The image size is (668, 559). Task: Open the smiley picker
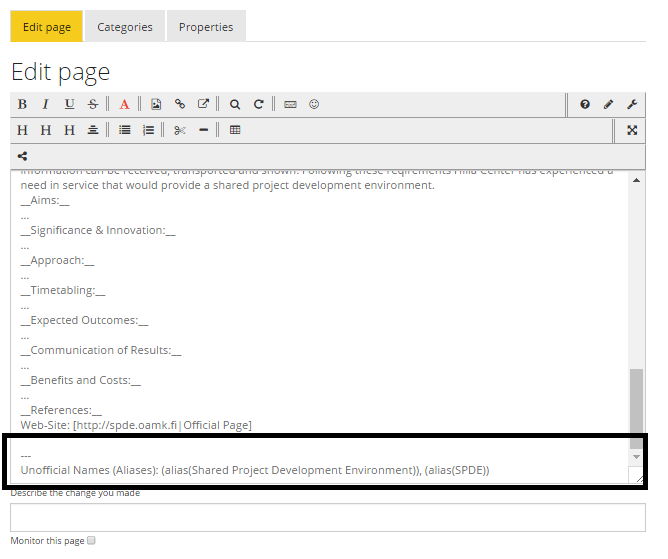[x=314, y=104]
